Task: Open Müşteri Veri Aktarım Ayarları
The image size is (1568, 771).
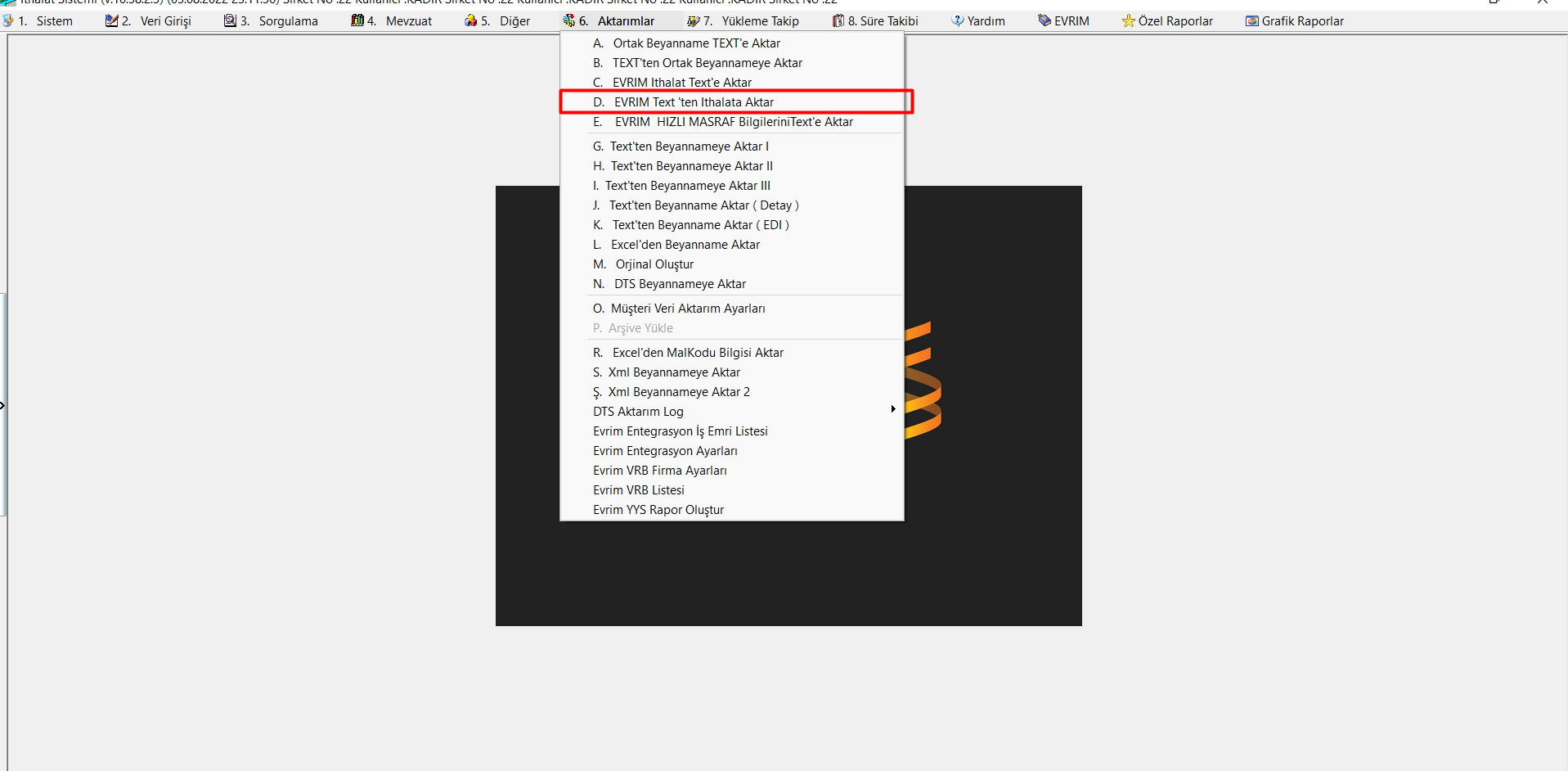Action: [x=732, y=309]
